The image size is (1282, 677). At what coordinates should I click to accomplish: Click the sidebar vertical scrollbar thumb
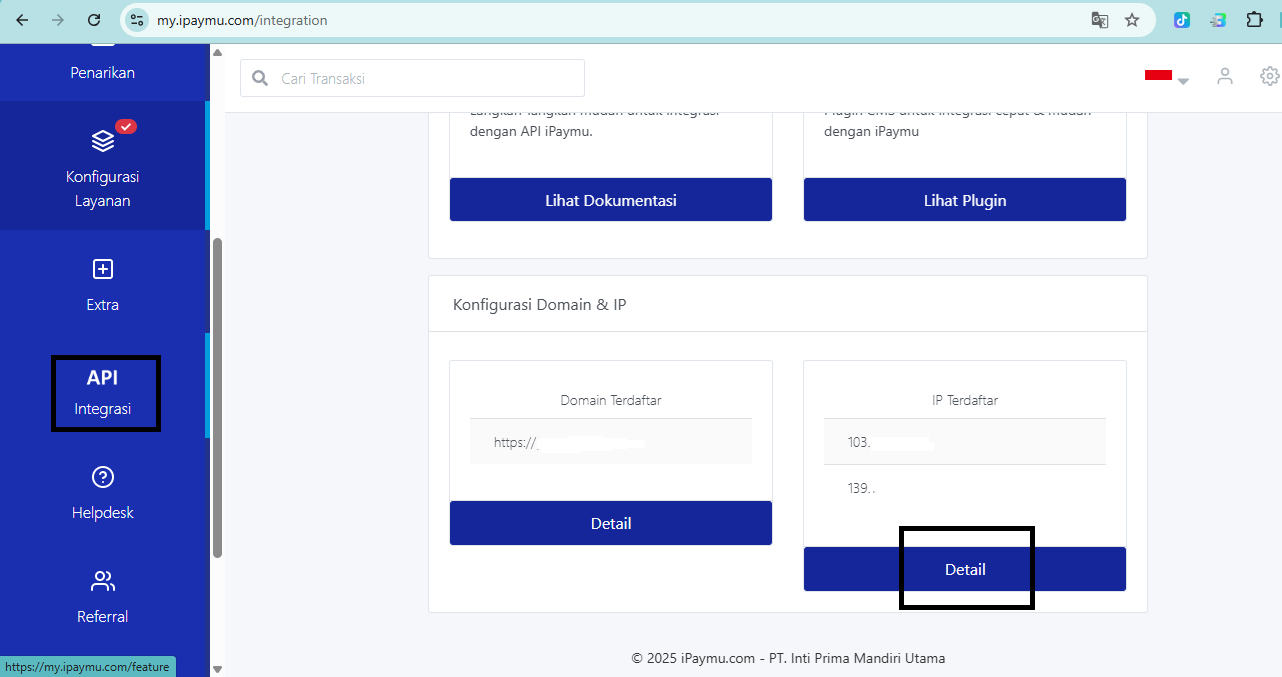tap(216, 397)
